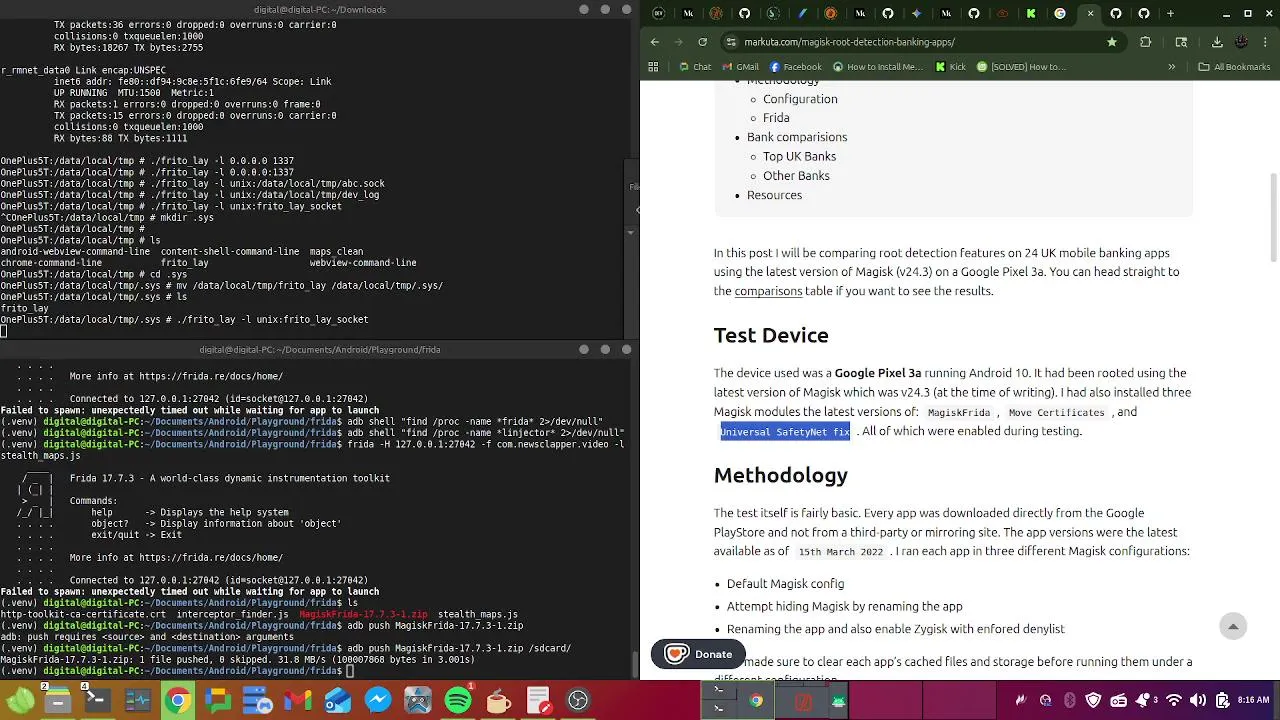Click Android app icon in taskbar

coord(838,701)
